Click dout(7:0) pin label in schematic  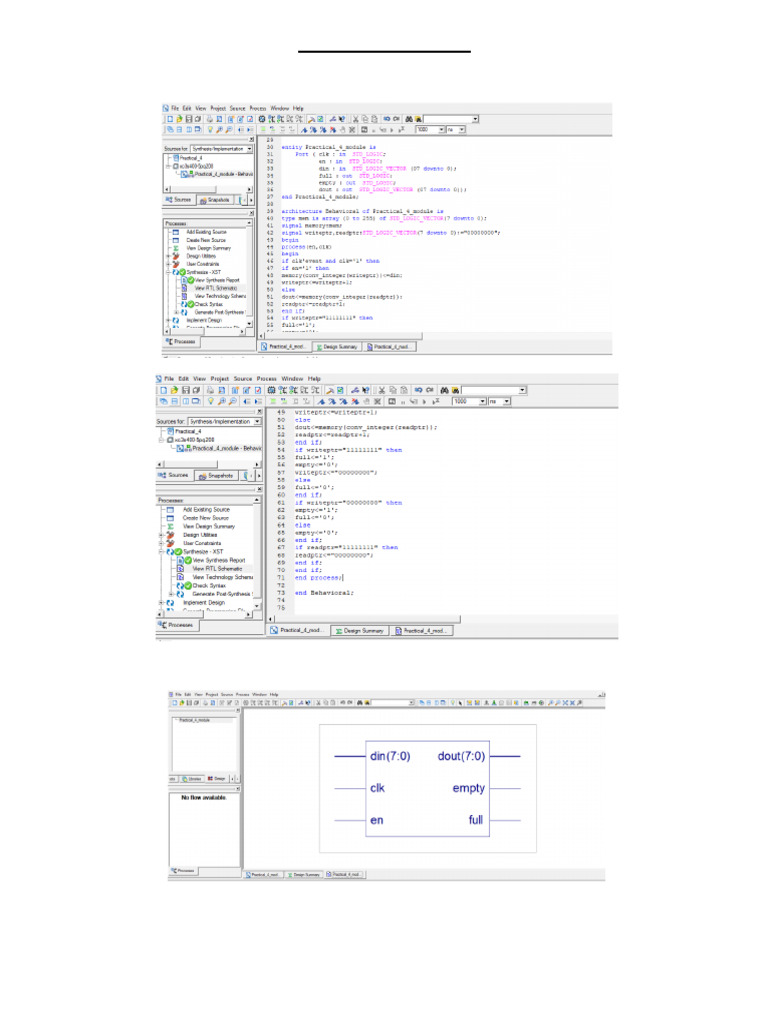point(461,756)
